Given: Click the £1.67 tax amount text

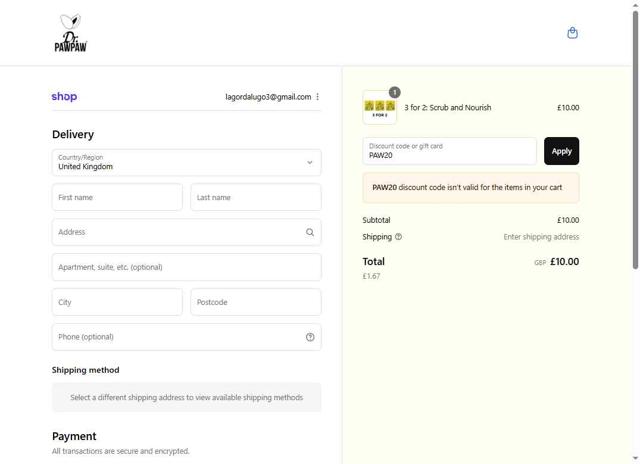Looking at the screenshot, I should click(371, 276).
